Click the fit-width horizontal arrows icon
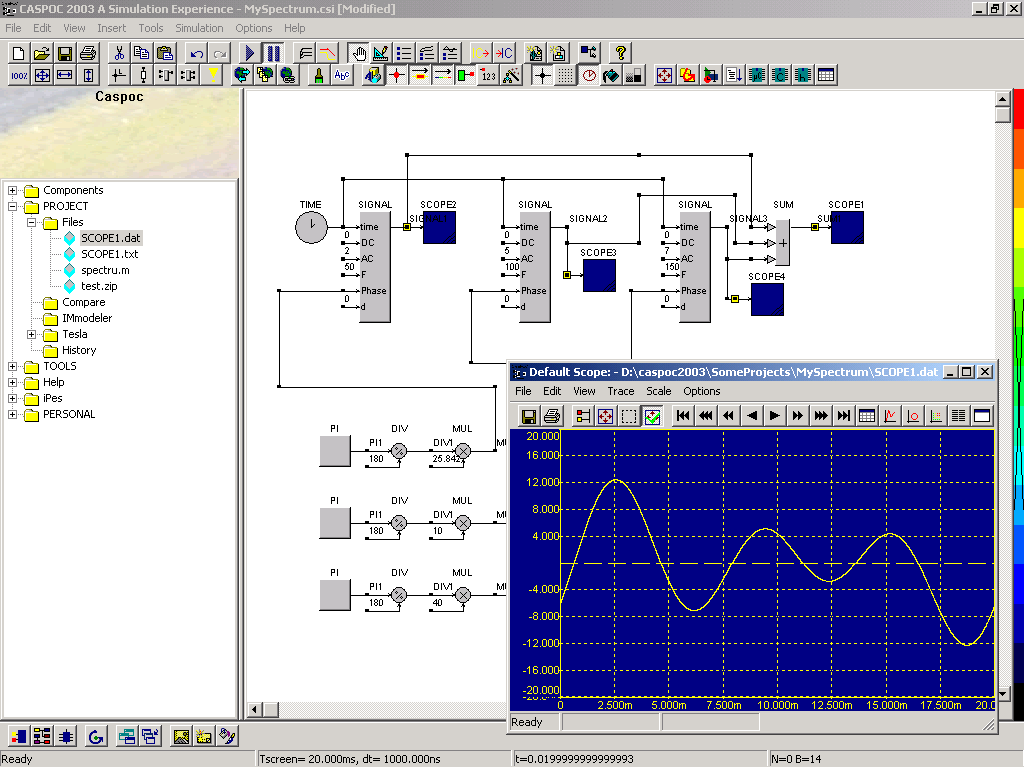1024x768 pixels. (x=65, y=76)
